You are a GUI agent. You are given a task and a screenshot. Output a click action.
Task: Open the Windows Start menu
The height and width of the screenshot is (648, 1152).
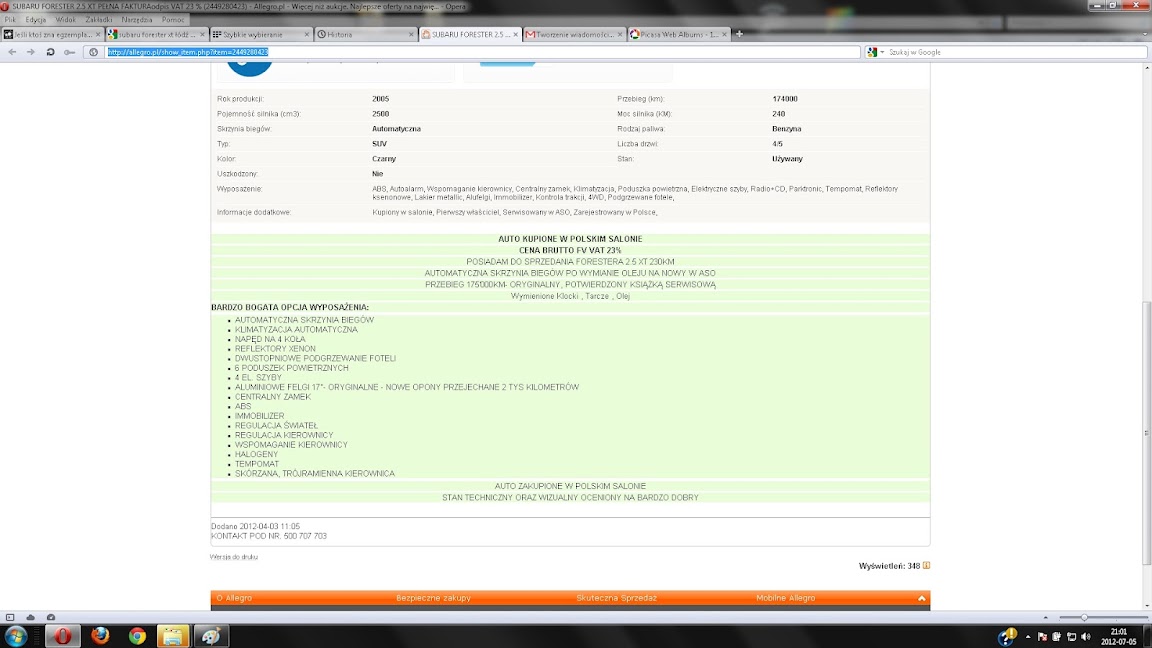(x=16, y=636)
